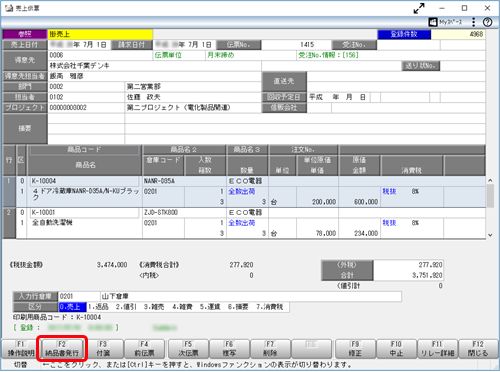Click F1 操作説明 function button
The height and width of the screenshot is (372, 500).
21,349
